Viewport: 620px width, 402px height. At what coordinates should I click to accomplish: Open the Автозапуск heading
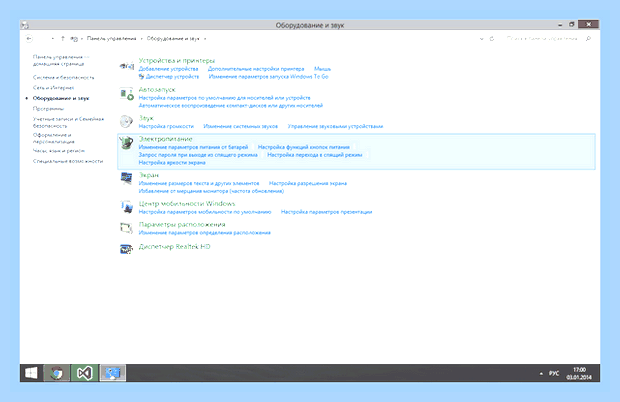pos(157,89)
